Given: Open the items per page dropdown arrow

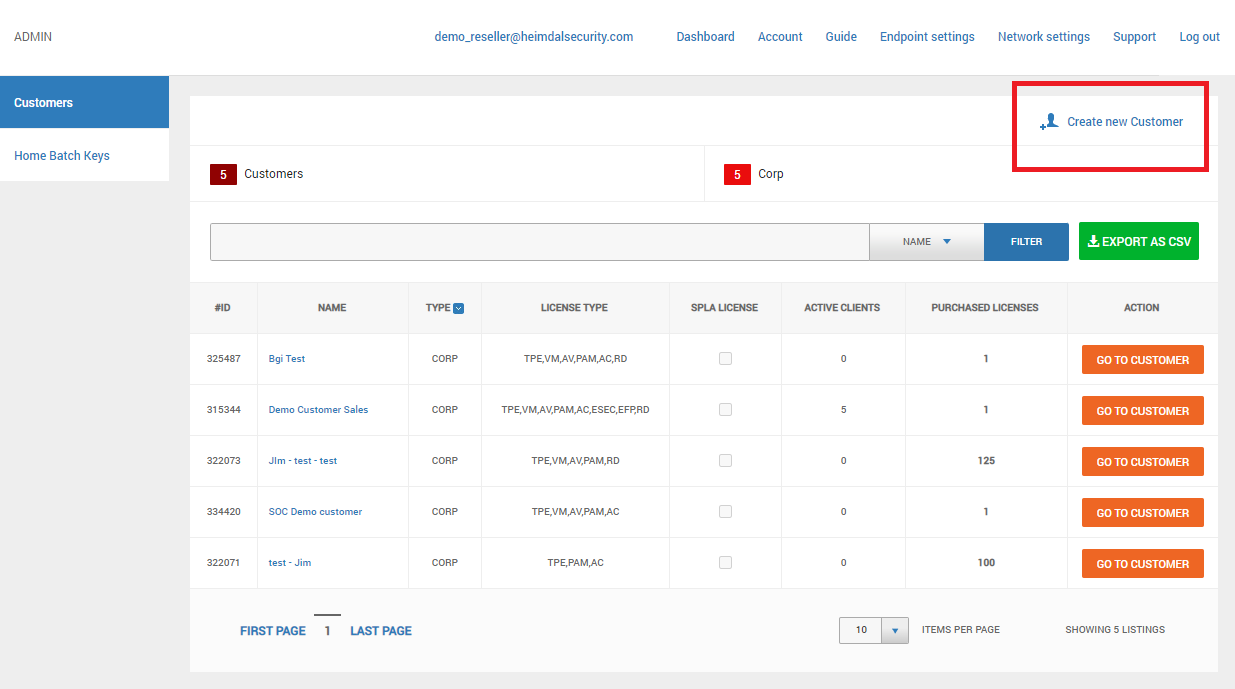Looking at the screenshot, I should pos(894,630).
